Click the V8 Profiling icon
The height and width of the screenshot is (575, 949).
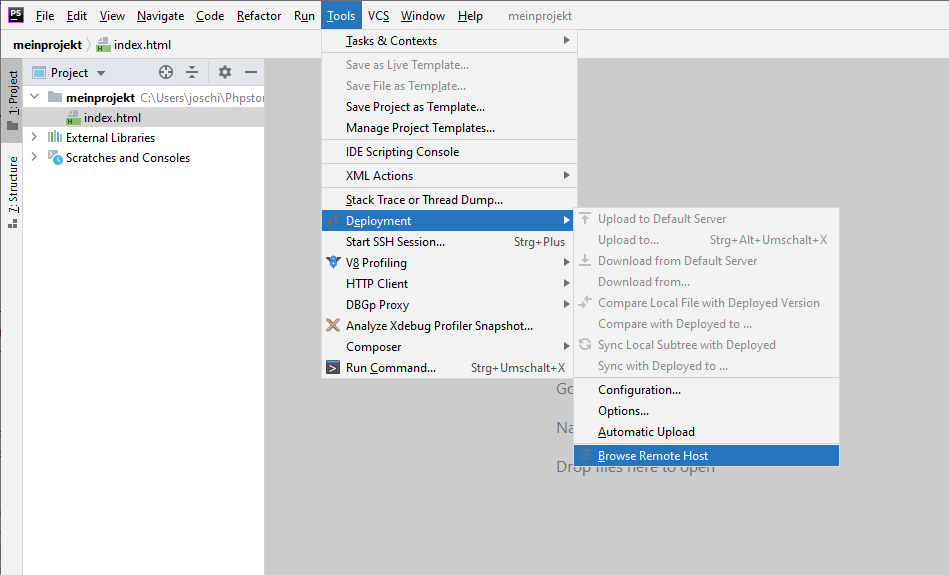(334, 263)
